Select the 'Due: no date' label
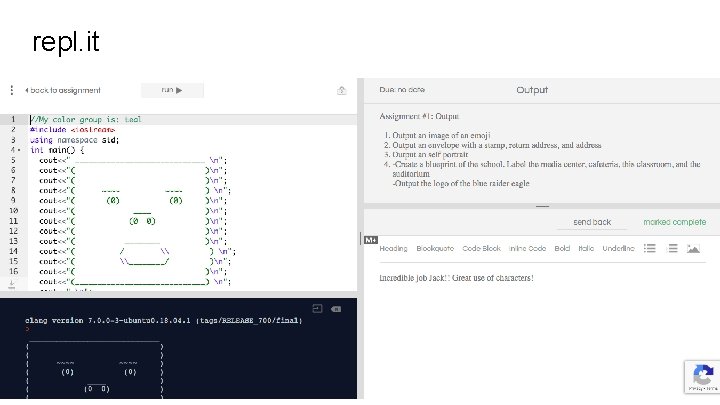Viewport: 720px width, 405px height. click(x=402, y=90)
